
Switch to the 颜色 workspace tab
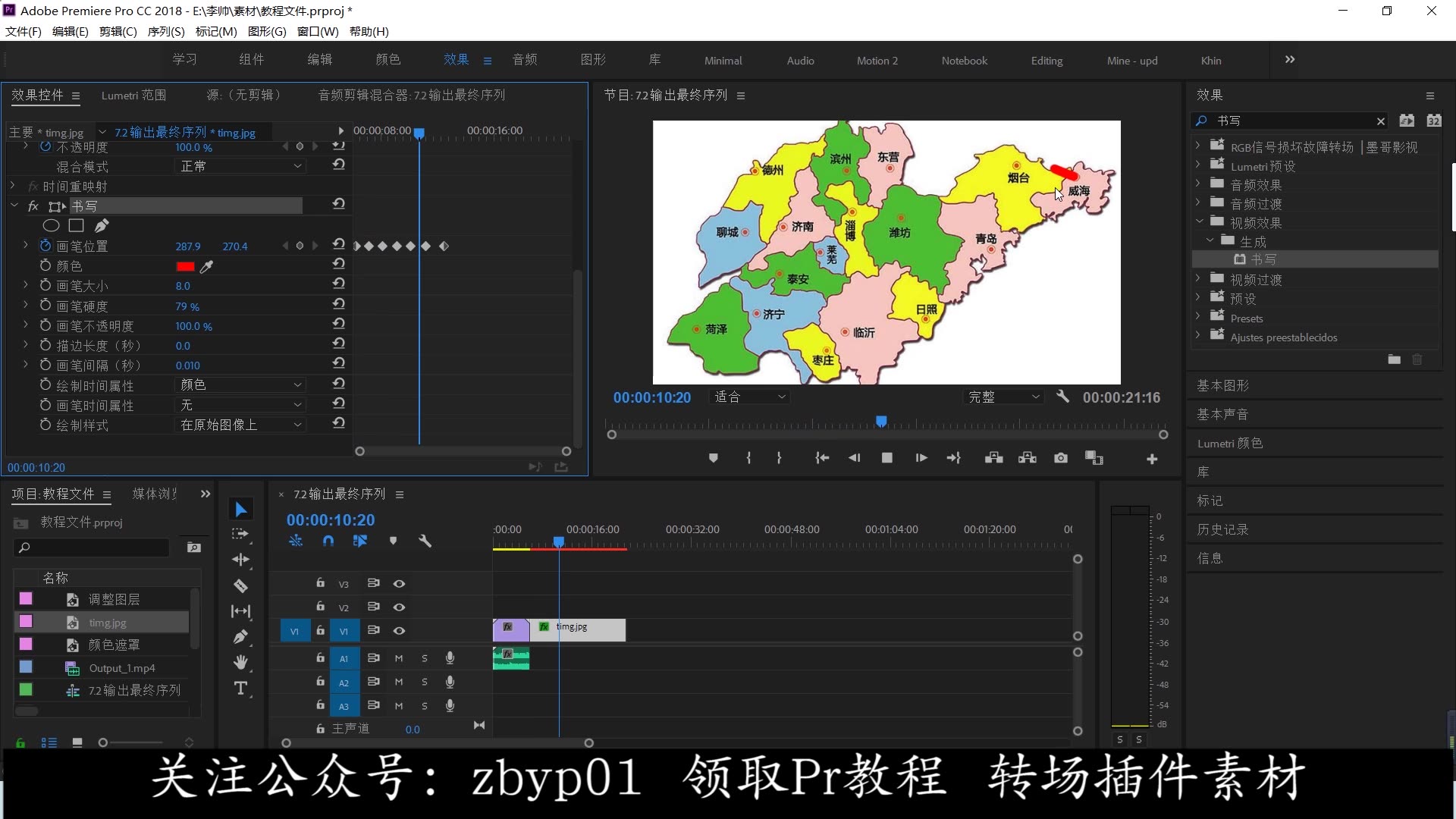388,60
